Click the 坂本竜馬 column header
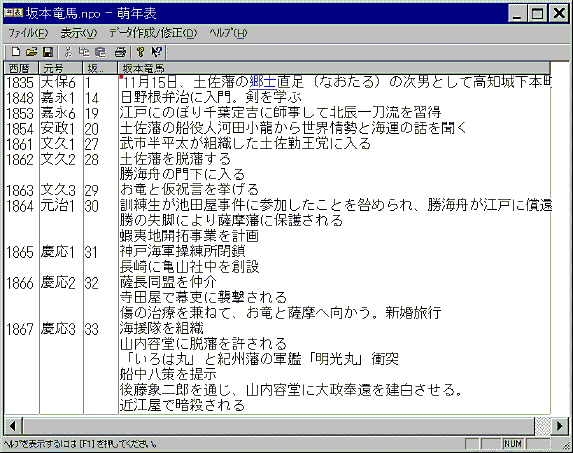 tap(334, 68)
